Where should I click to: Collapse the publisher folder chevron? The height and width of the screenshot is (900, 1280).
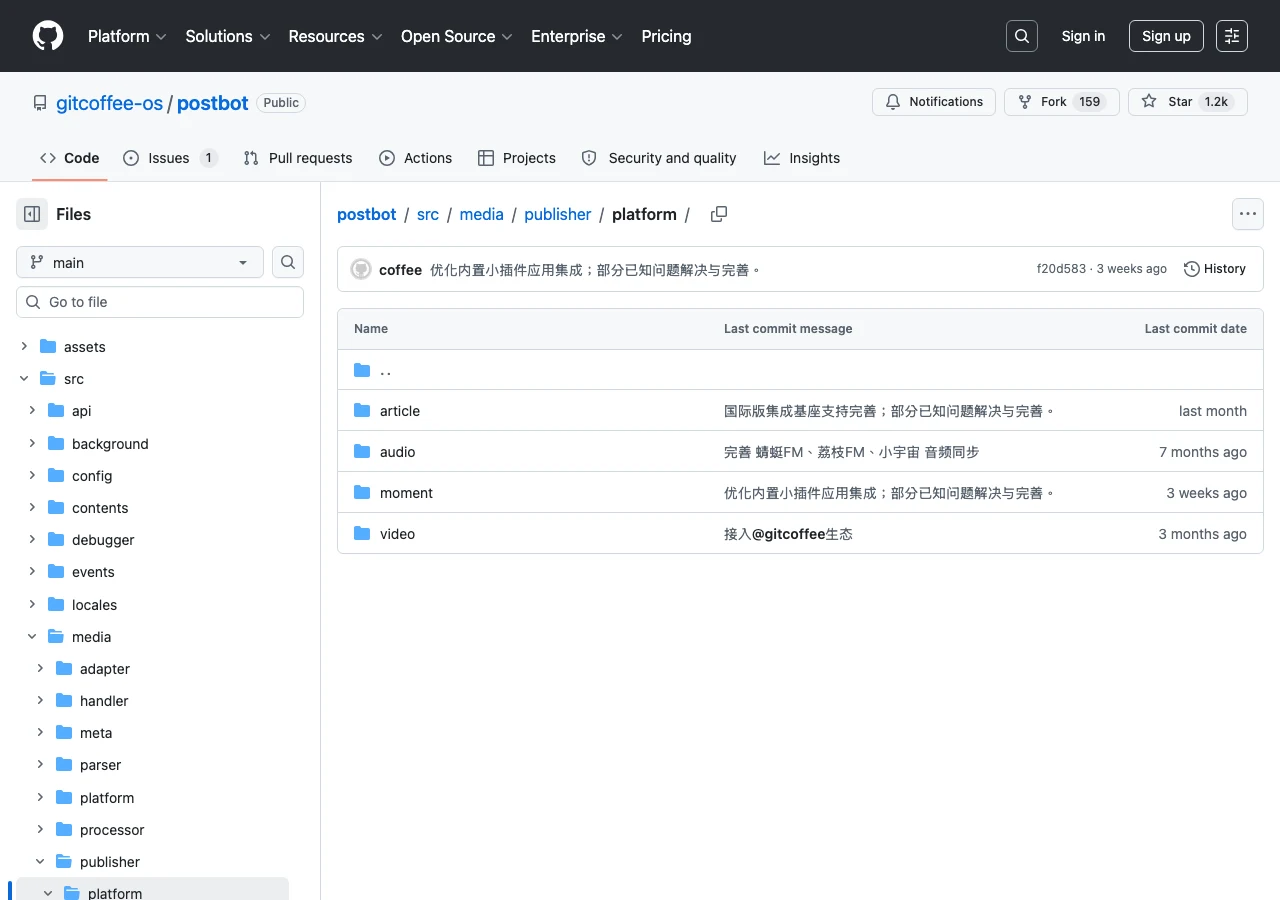40,862
